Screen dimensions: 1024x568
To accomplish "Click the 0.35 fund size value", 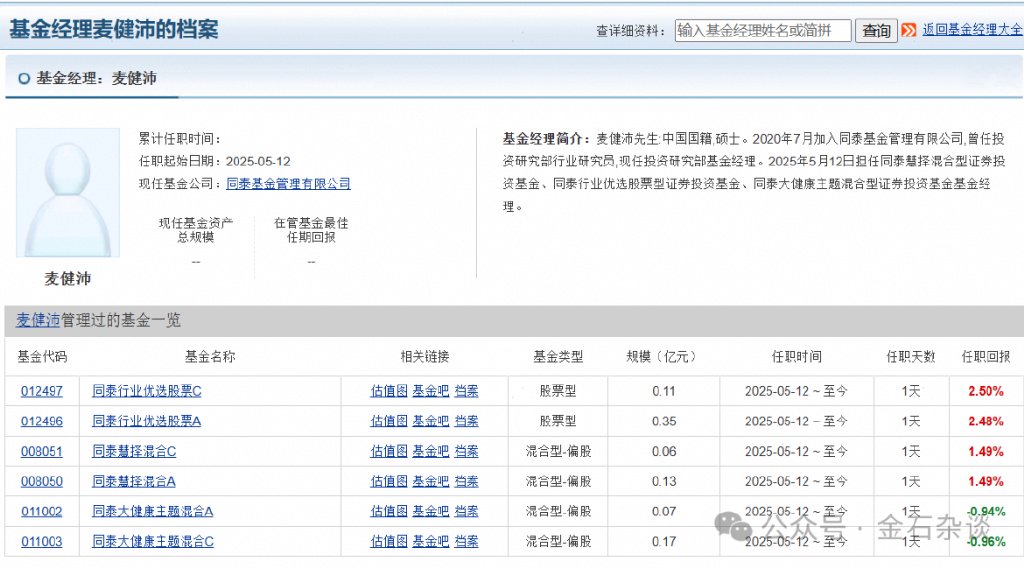I will [664, 421].
